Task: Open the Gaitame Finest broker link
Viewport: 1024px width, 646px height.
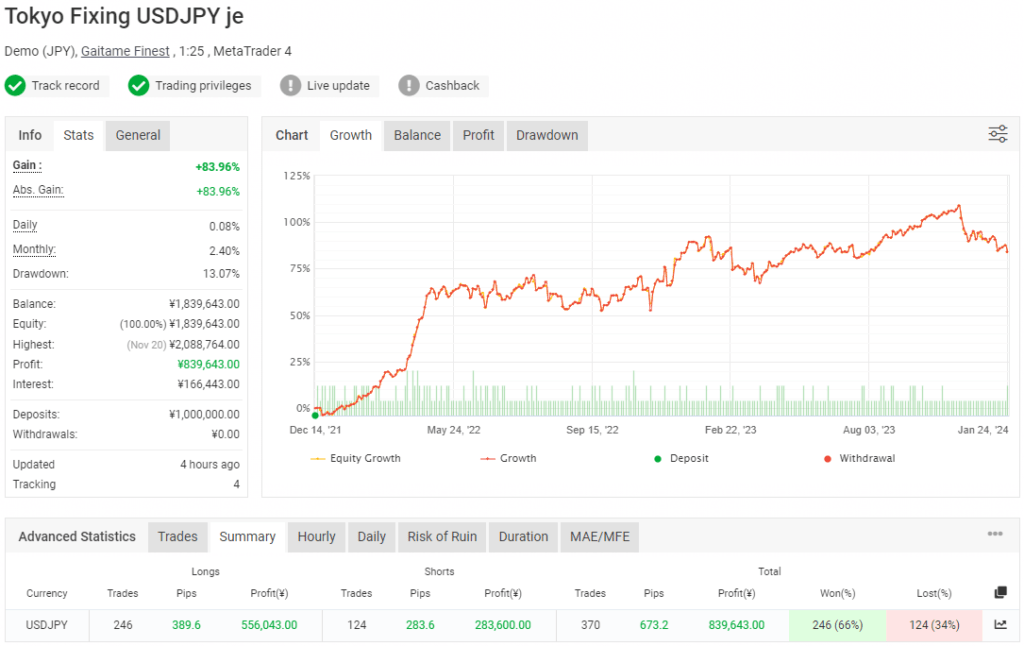Action: tap(125, 50)
